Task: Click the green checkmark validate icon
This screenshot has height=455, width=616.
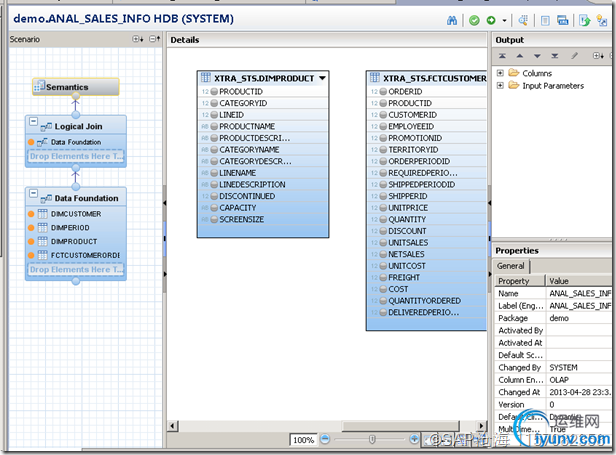Action: pos(473,19)
